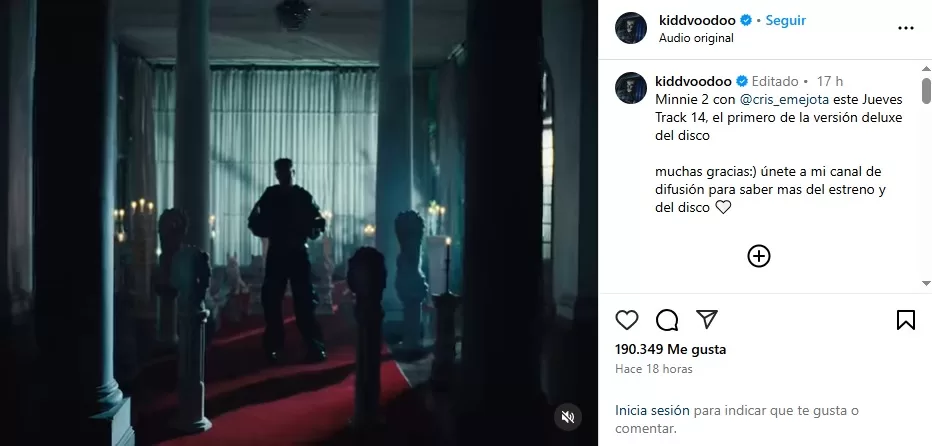Open comments via the speech bubble icon
Screen dimensions: 932x446
667,320
